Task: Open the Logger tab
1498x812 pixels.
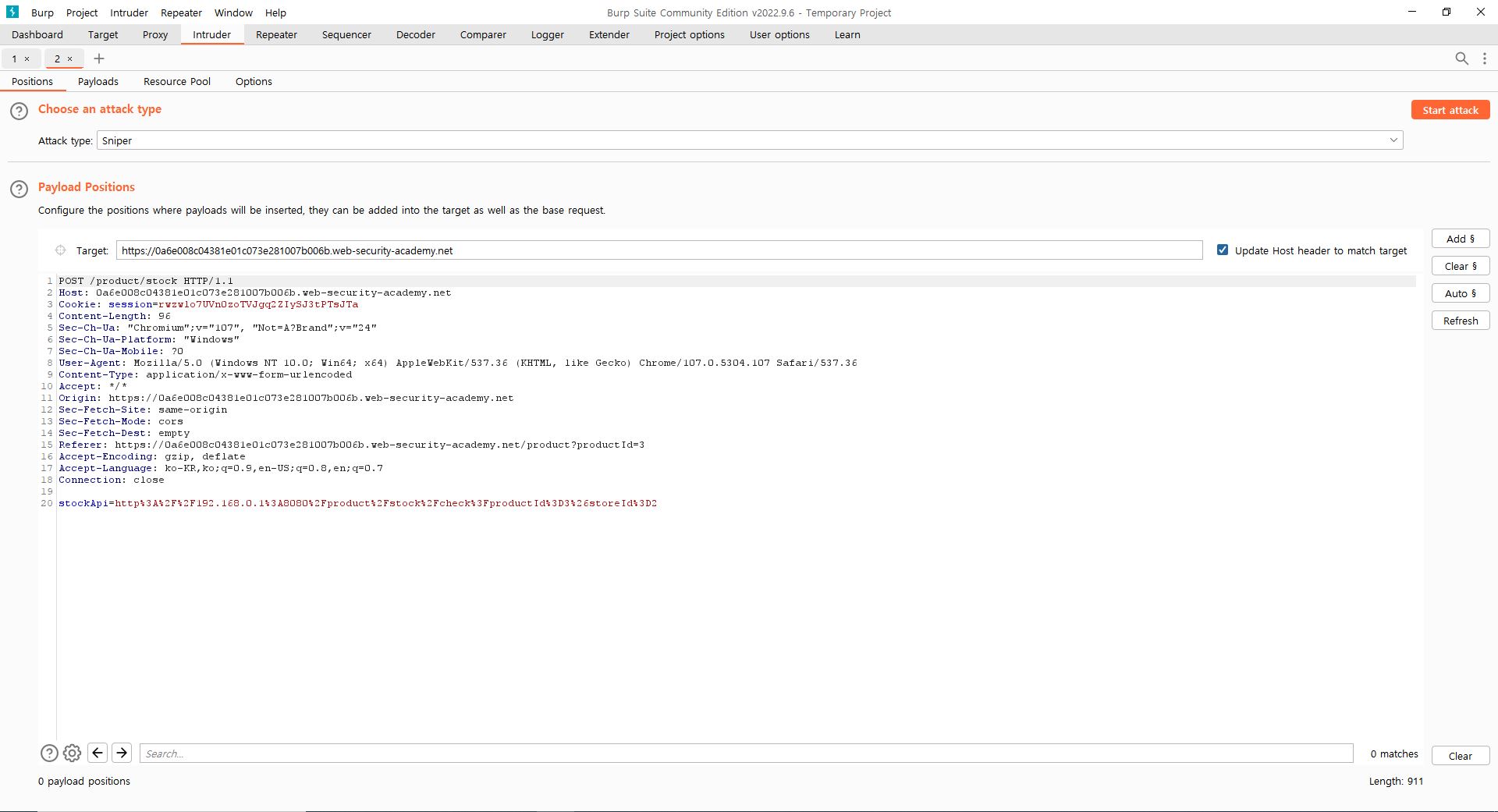Action: pyautogui.click(x=548, y=34)
